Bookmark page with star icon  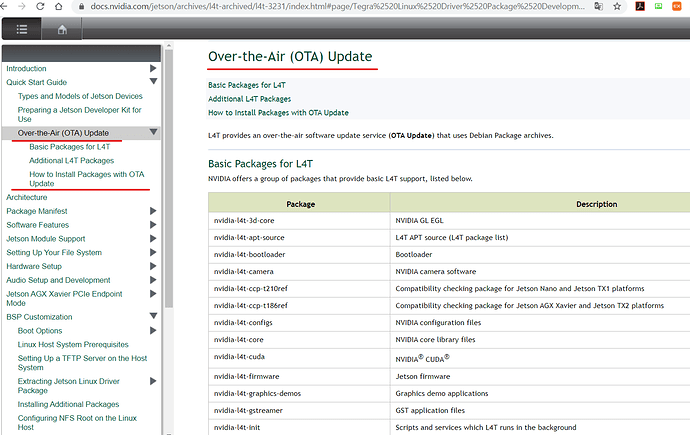click(617, 6)
